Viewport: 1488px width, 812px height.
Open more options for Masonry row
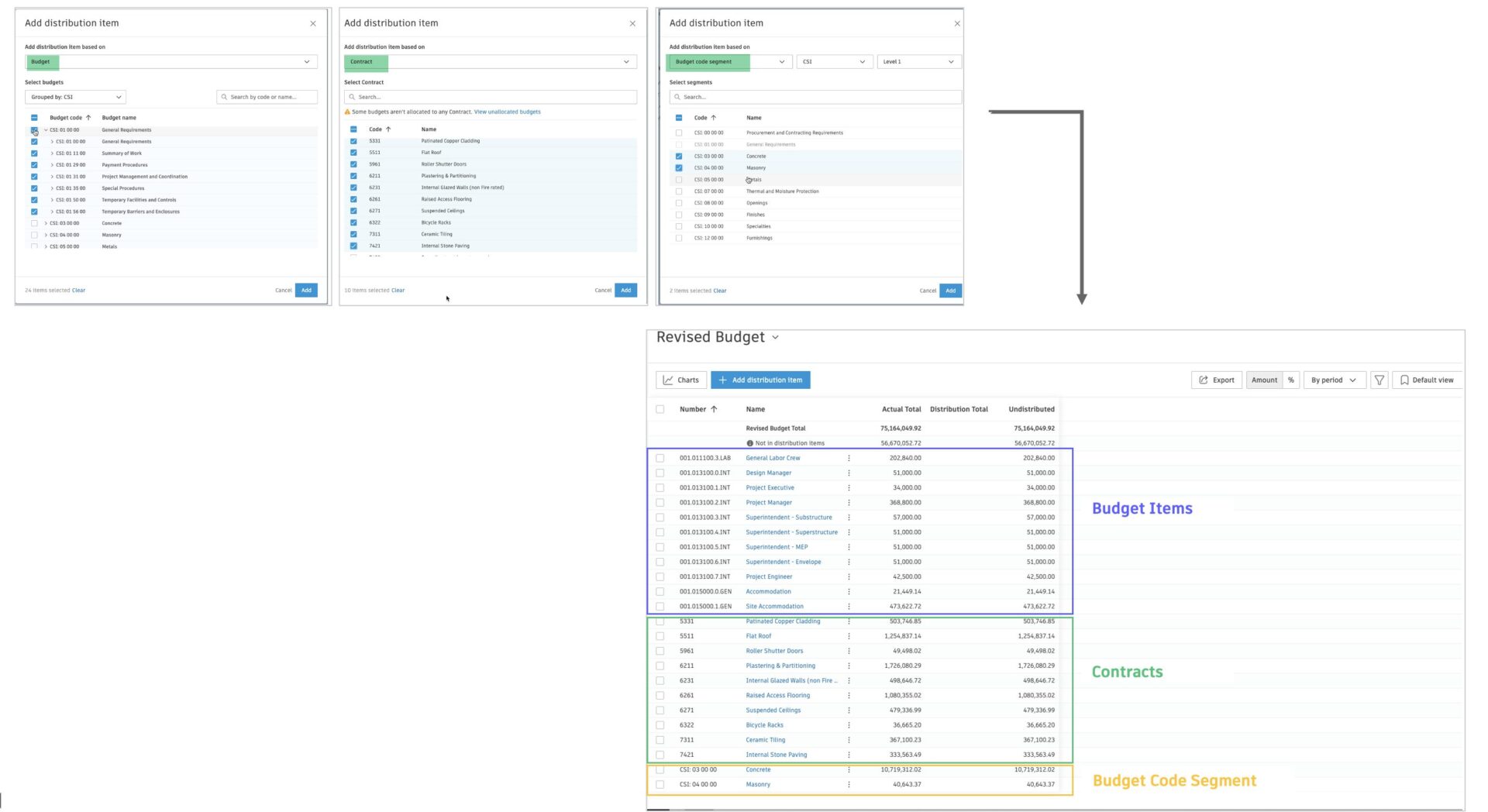click(x=849, y=785)
